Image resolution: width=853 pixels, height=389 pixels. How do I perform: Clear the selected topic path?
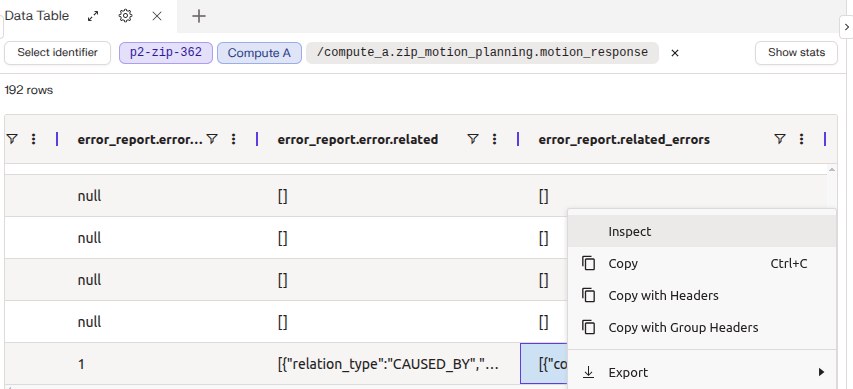click(675, 53)
